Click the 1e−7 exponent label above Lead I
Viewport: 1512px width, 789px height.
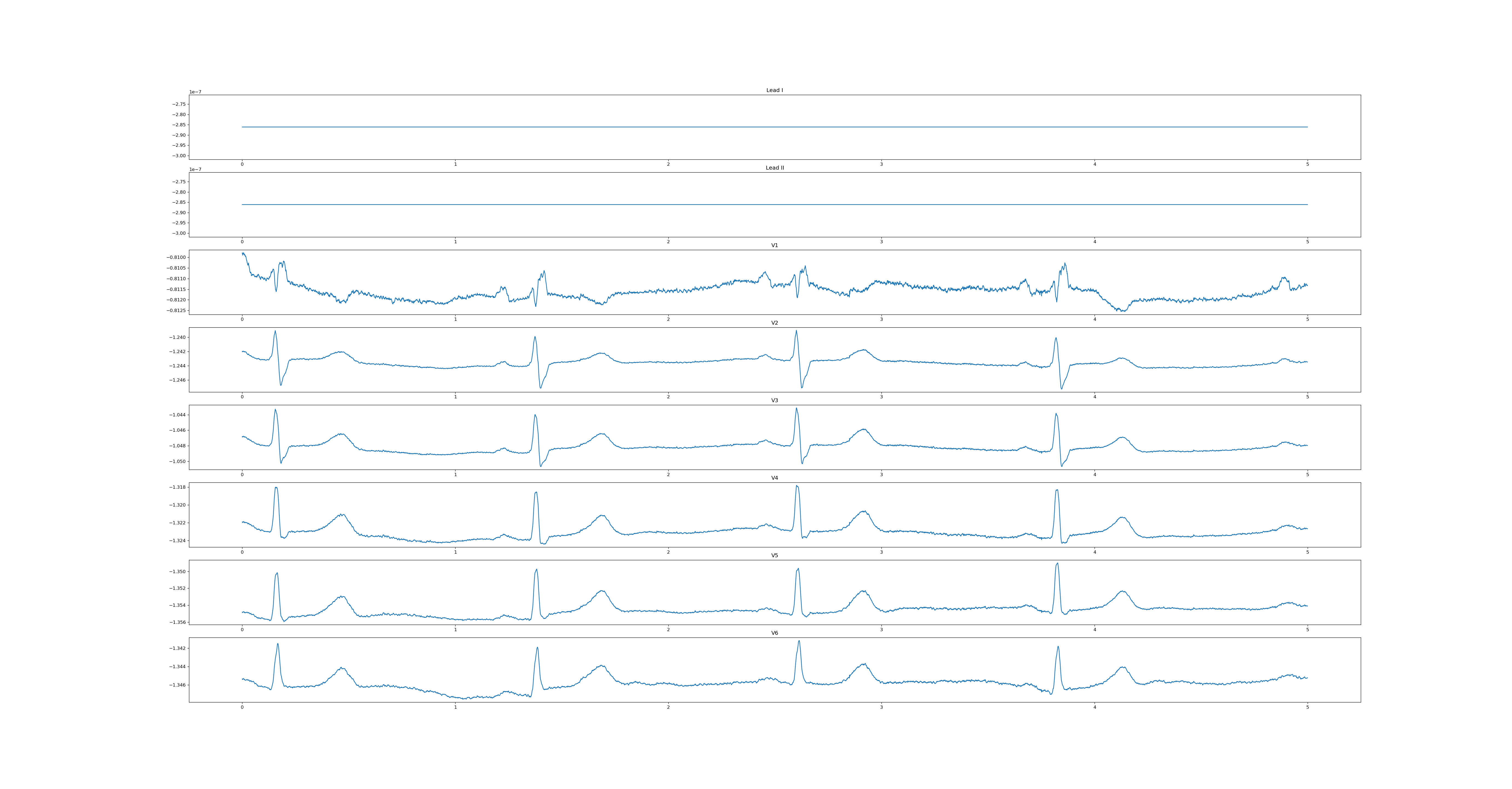coord(195,92)
